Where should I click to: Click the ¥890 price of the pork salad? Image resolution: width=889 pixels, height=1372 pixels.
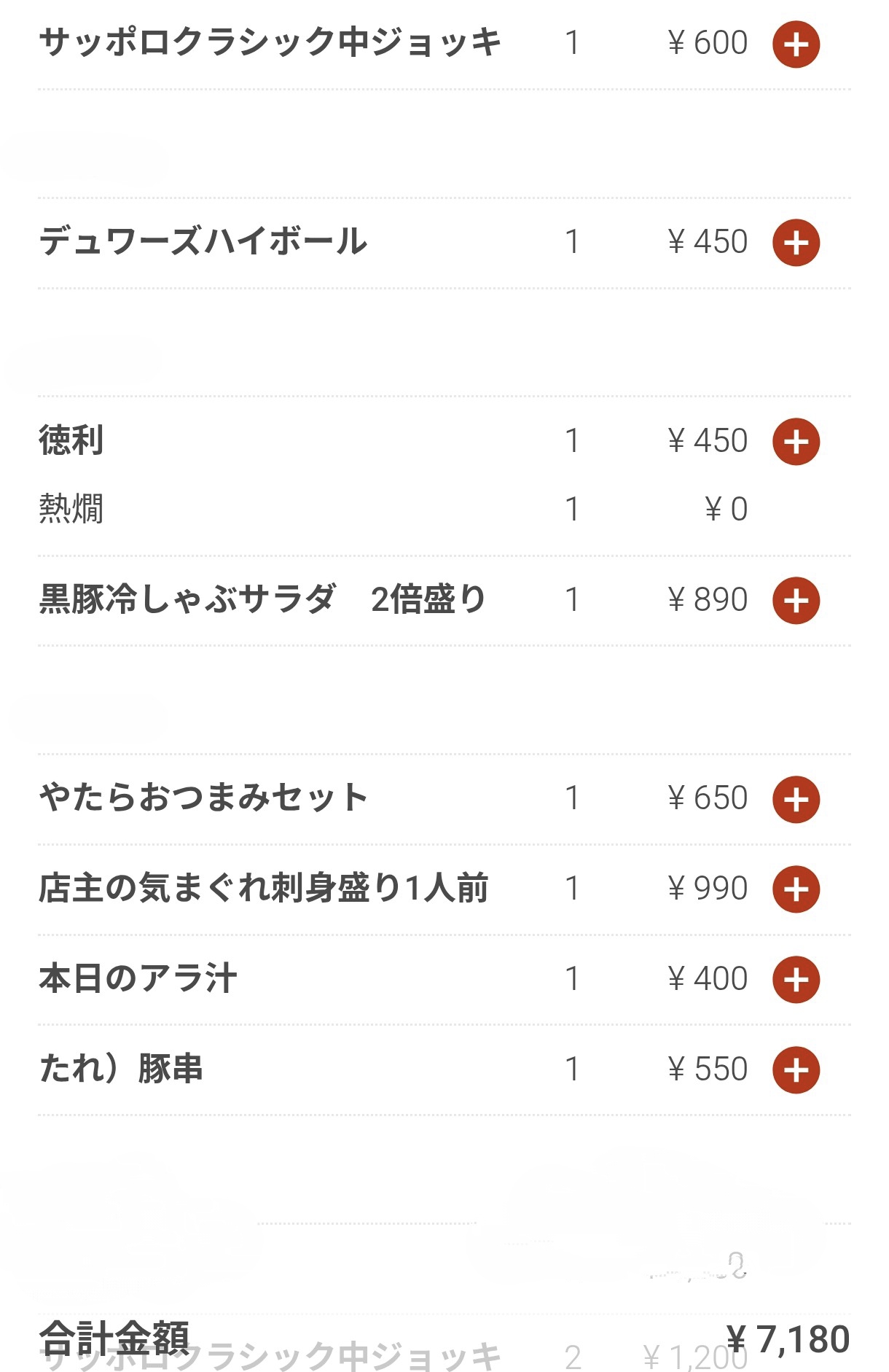pos(707,600)
